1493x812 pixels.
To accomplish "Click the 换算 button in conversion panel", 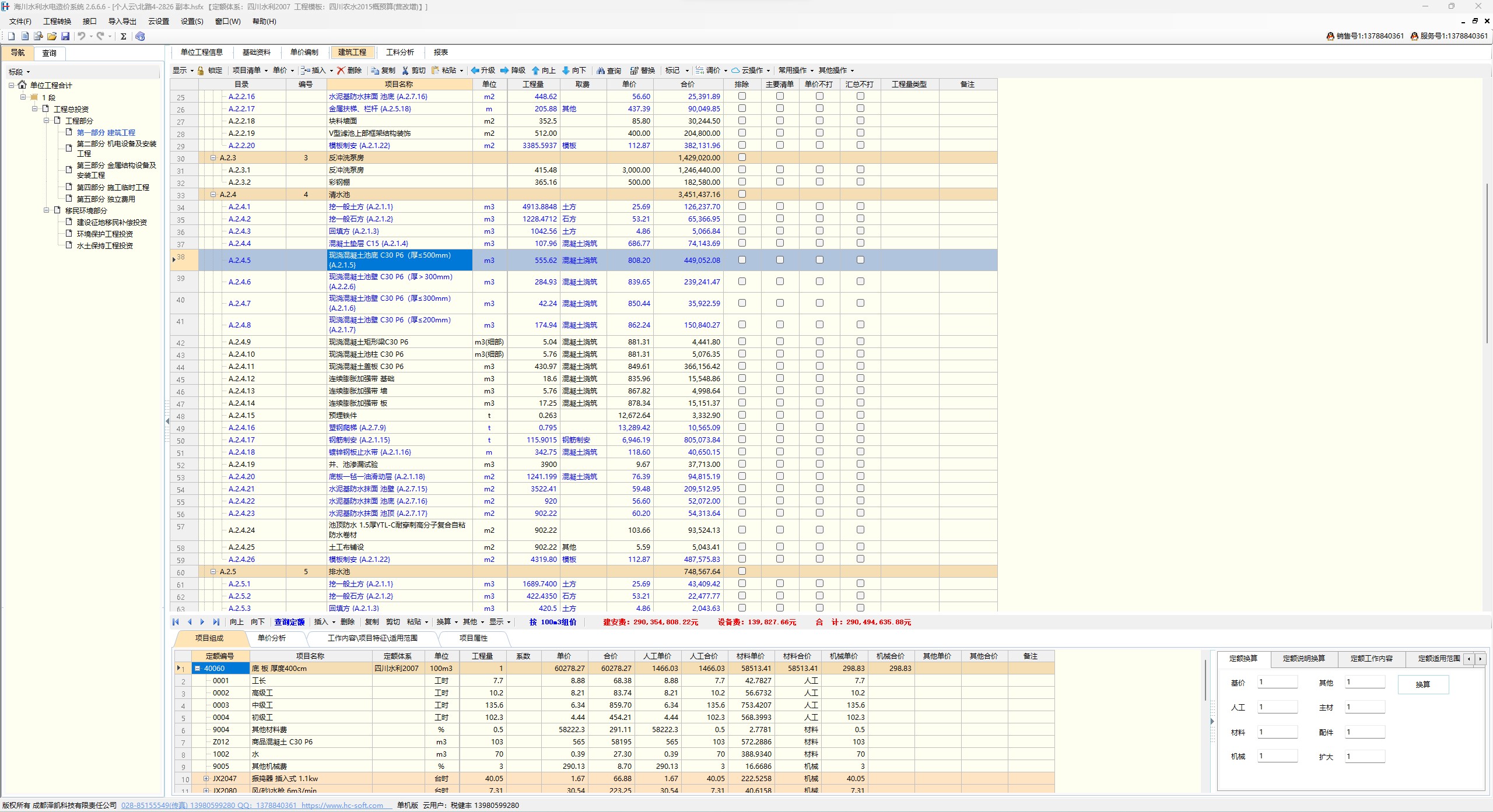I will point(1423,684).
